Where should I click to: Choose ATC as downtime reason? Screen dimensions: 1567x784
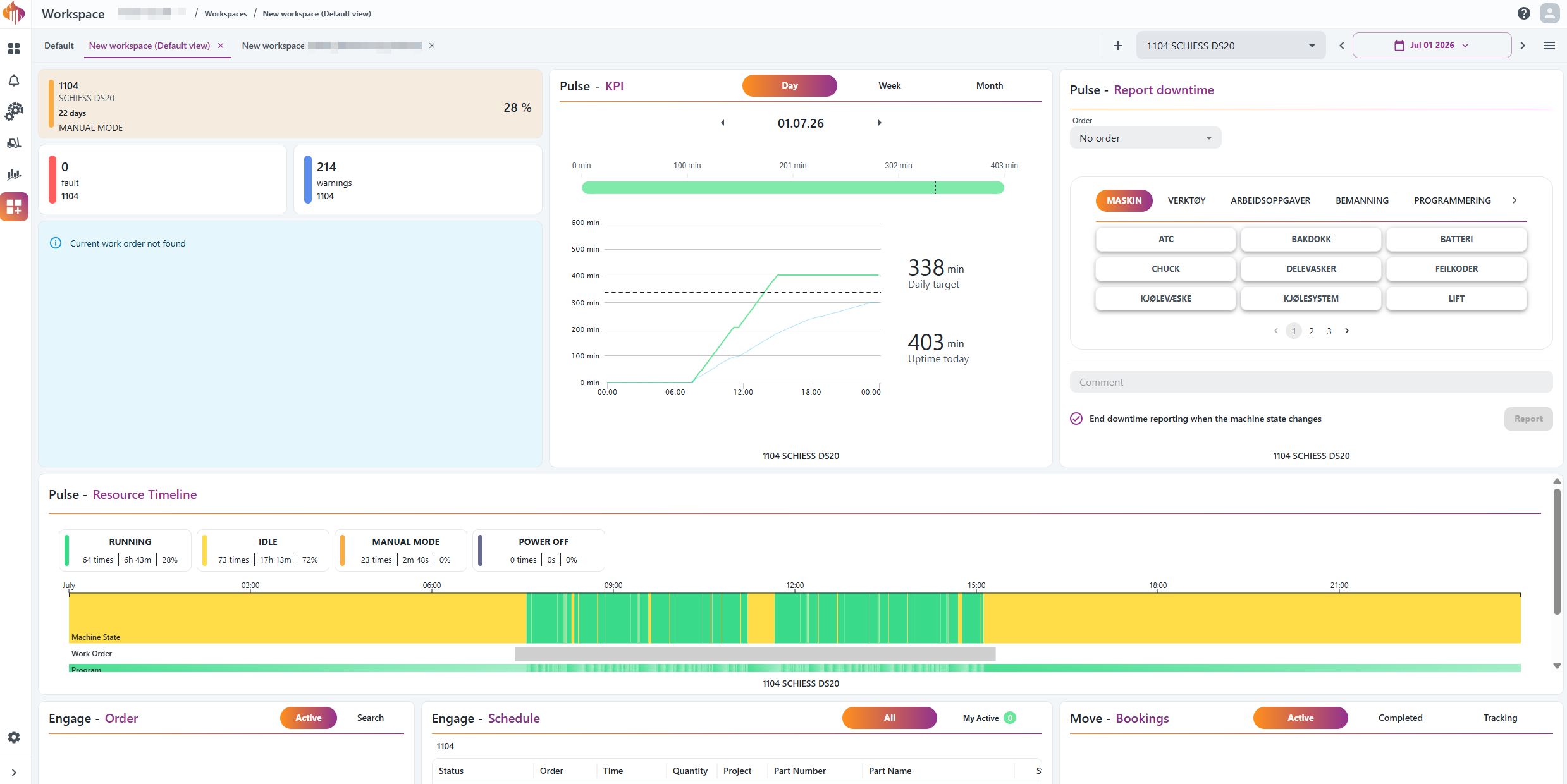(x=1165, y=239)
